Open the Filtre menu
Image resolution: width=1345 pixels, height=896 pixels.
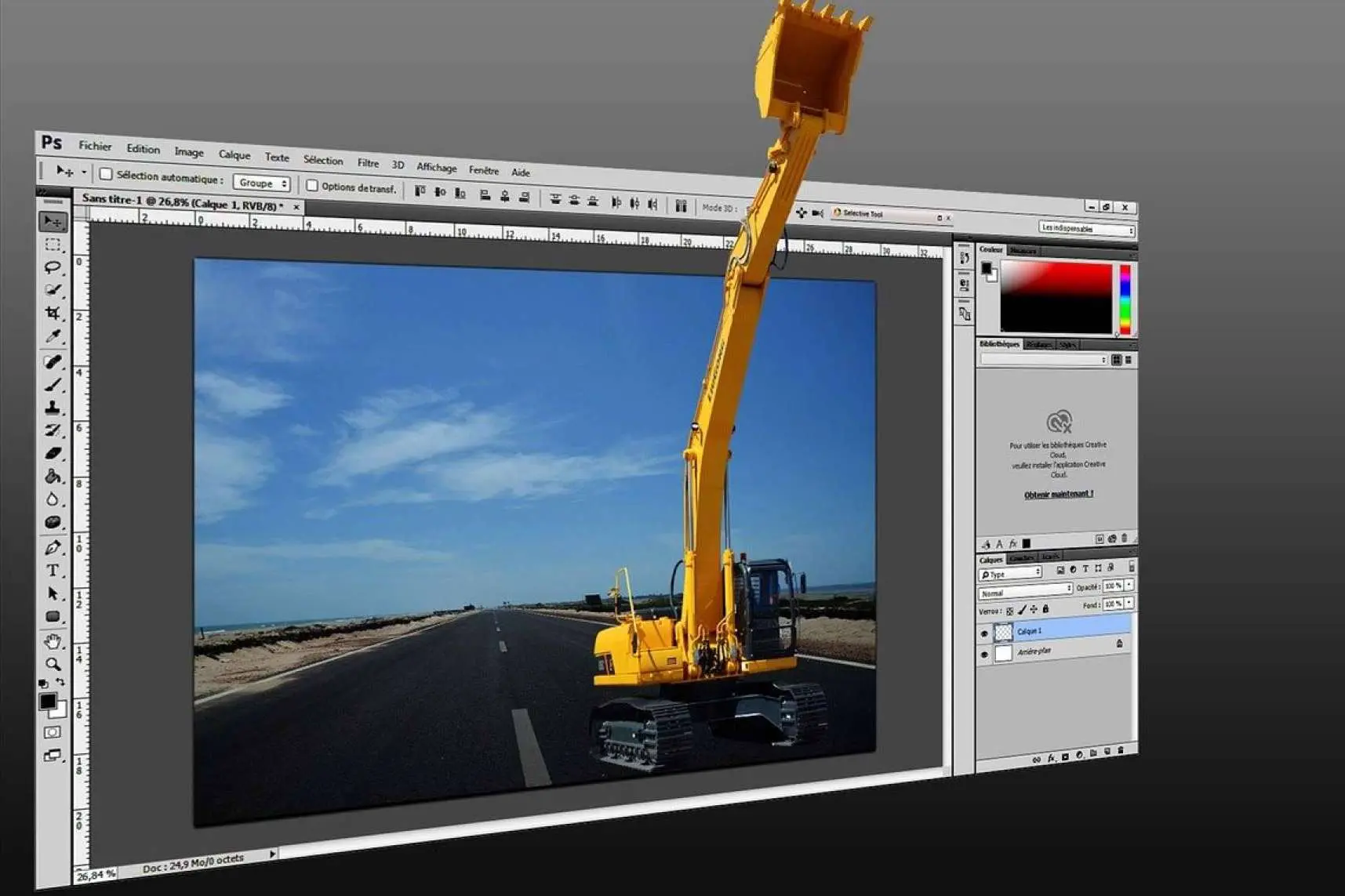pos(368,163)
